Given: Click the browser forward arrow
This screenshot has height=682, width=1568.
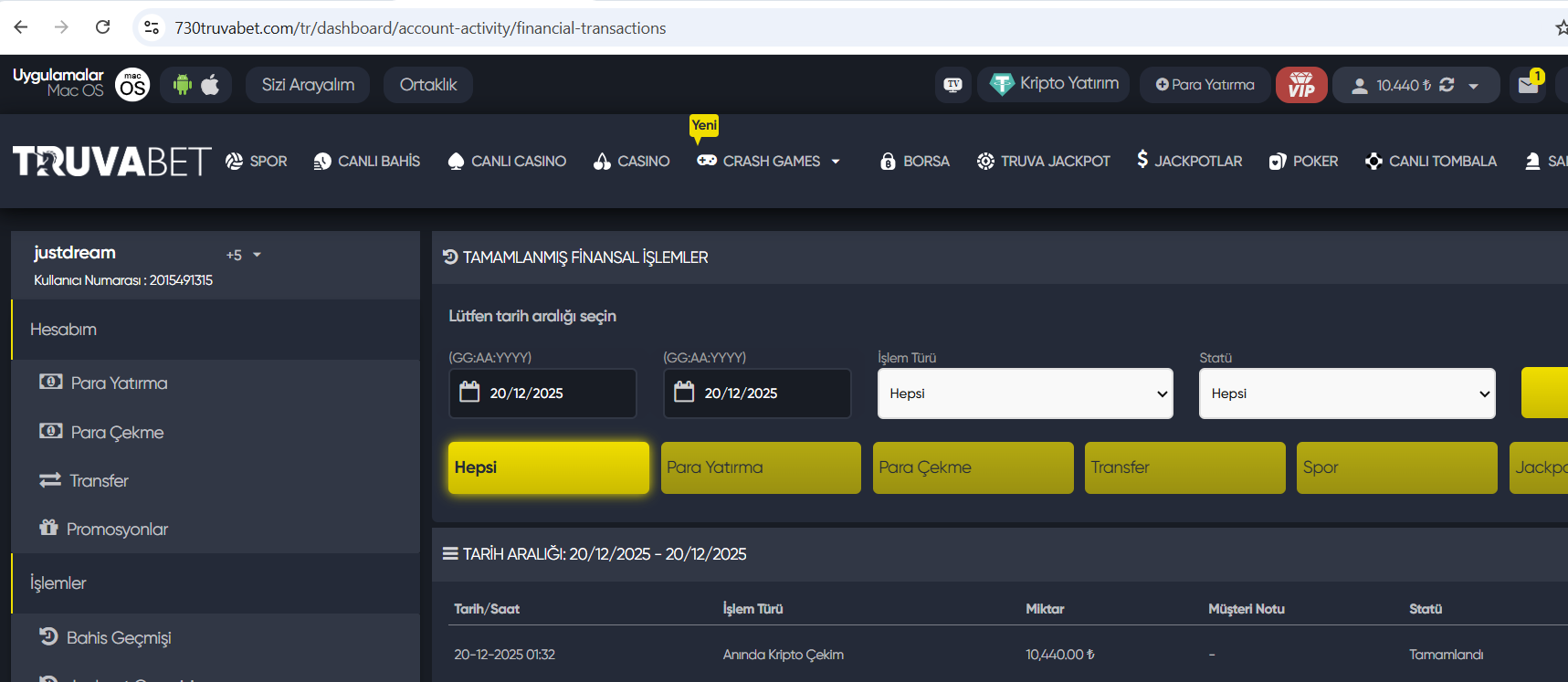Looking at the screenshot, I should click(x=62, y=27).
